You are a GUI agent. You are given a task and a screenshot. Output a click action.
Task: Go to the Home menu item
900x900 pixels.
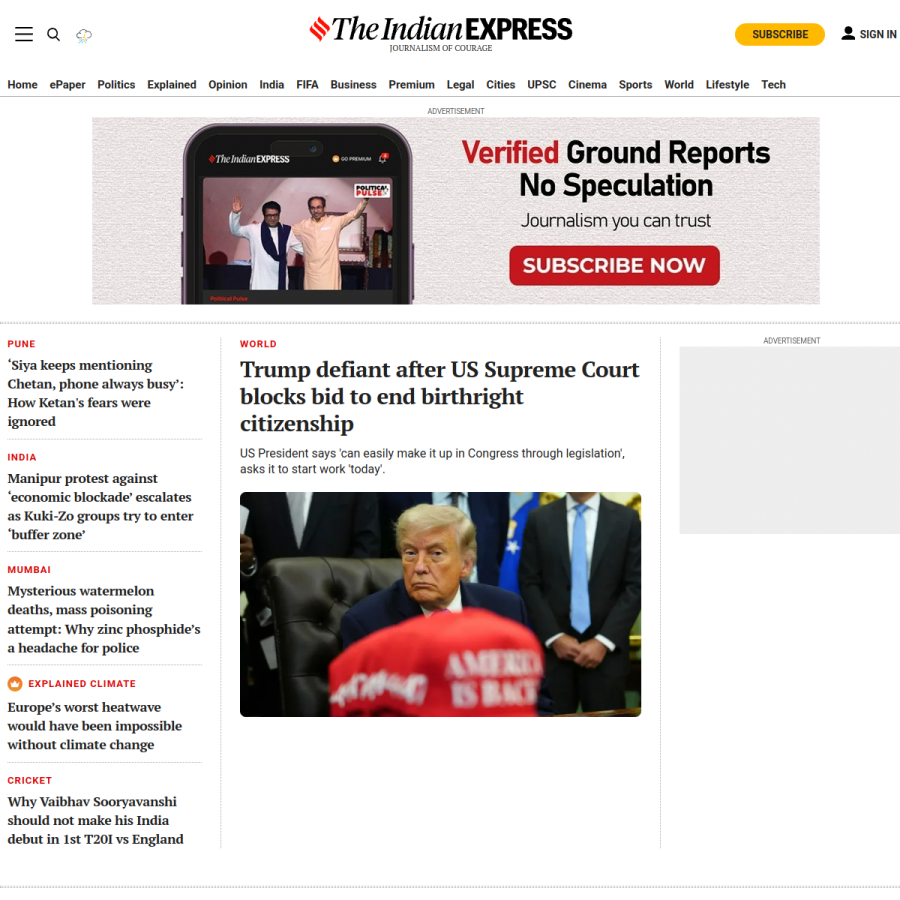(x=22, y=84)
